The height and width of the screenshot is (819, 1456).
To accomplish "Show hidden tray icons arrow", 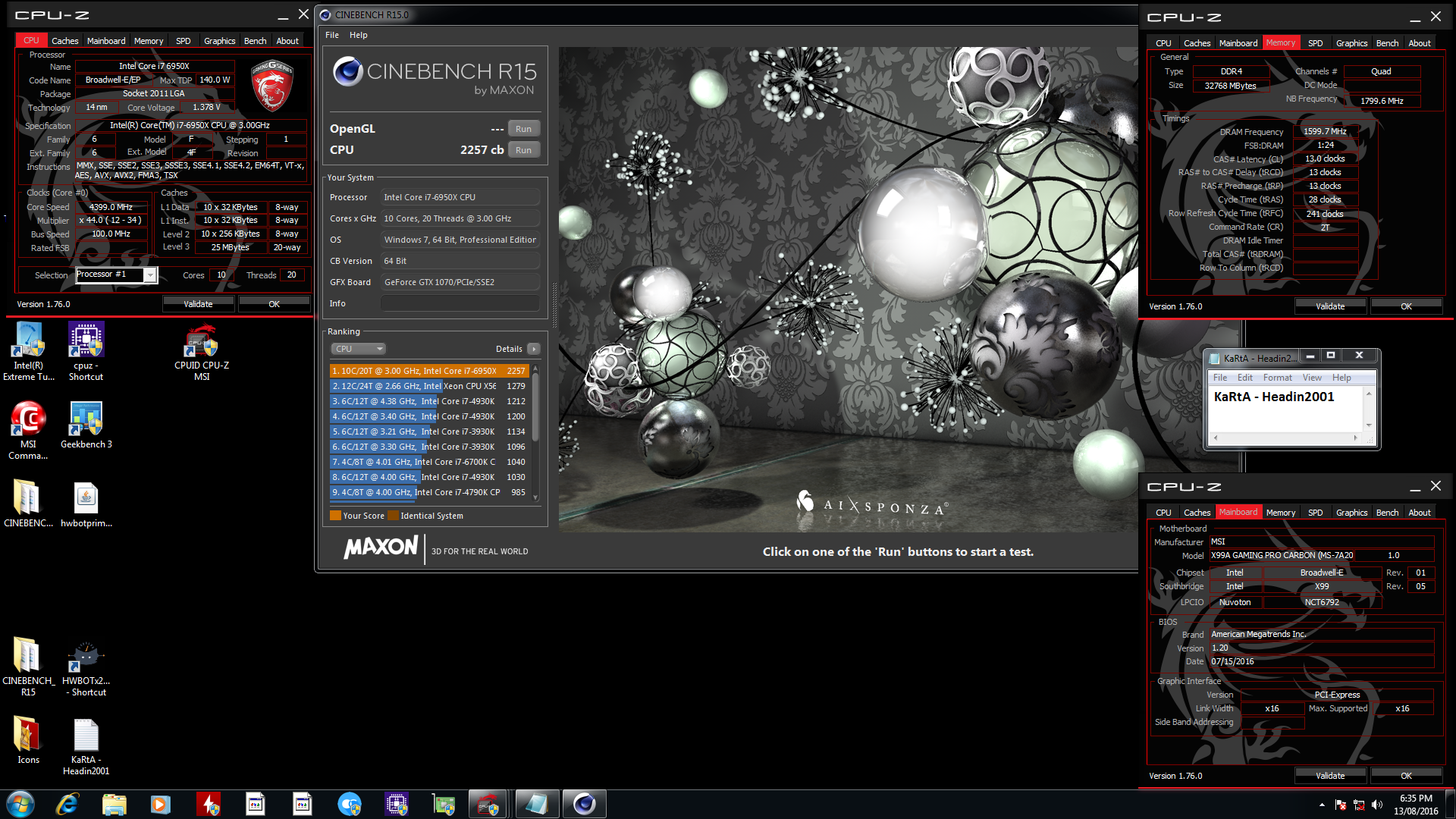I will (x=1322, y=805).
